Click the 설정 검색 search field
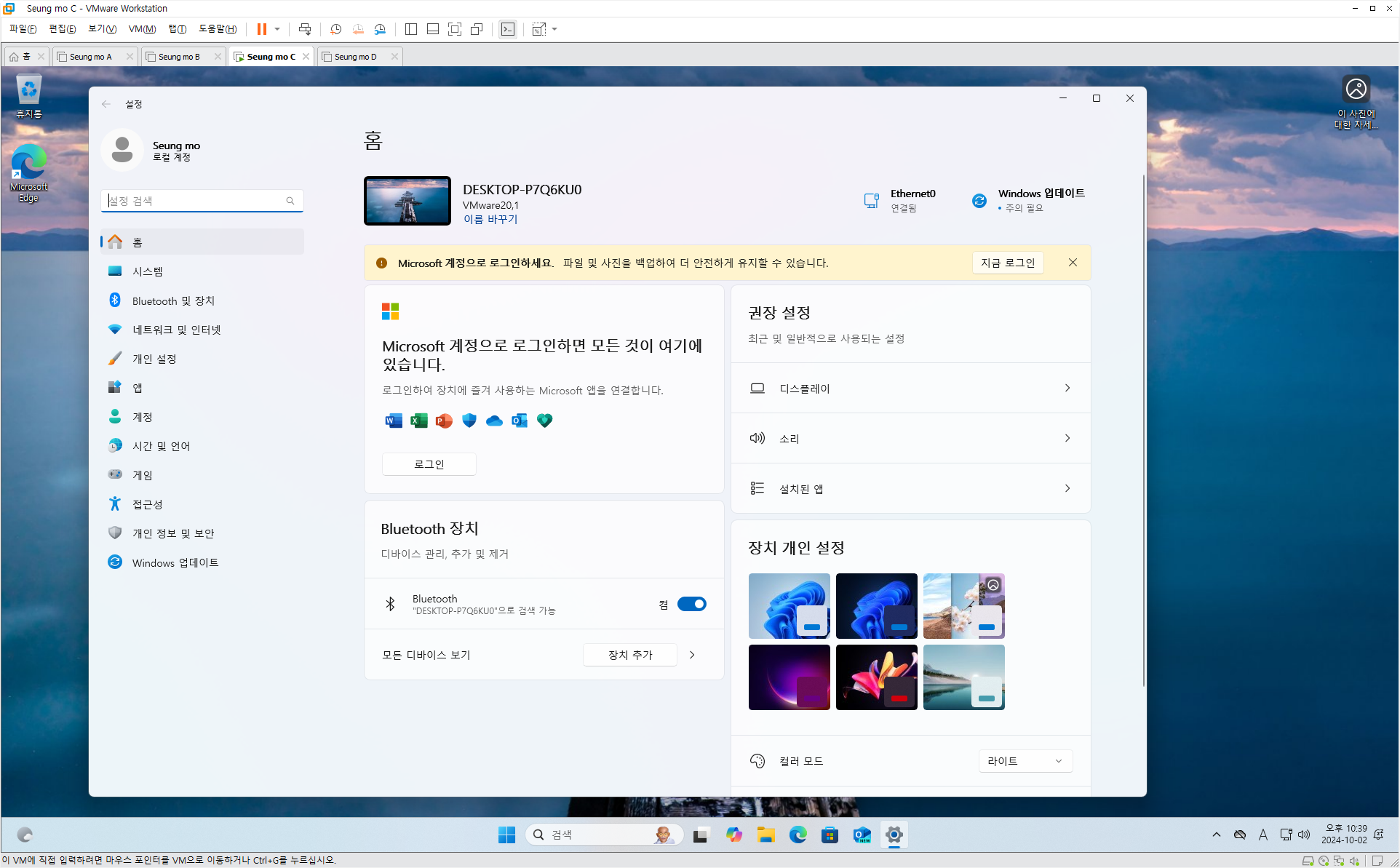This screenshot has height=868, width=1400. click(196, 201)
